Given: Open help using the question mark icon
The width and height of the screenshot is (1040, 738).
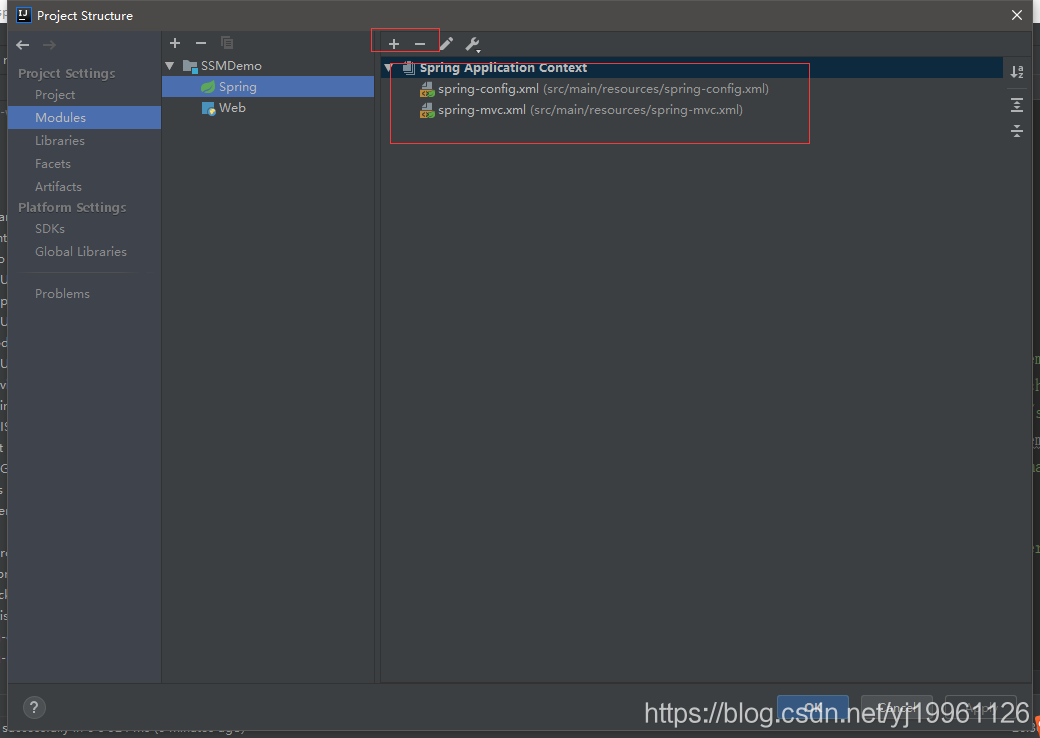Looking at the screenshot, I should (x=33, y=707).
